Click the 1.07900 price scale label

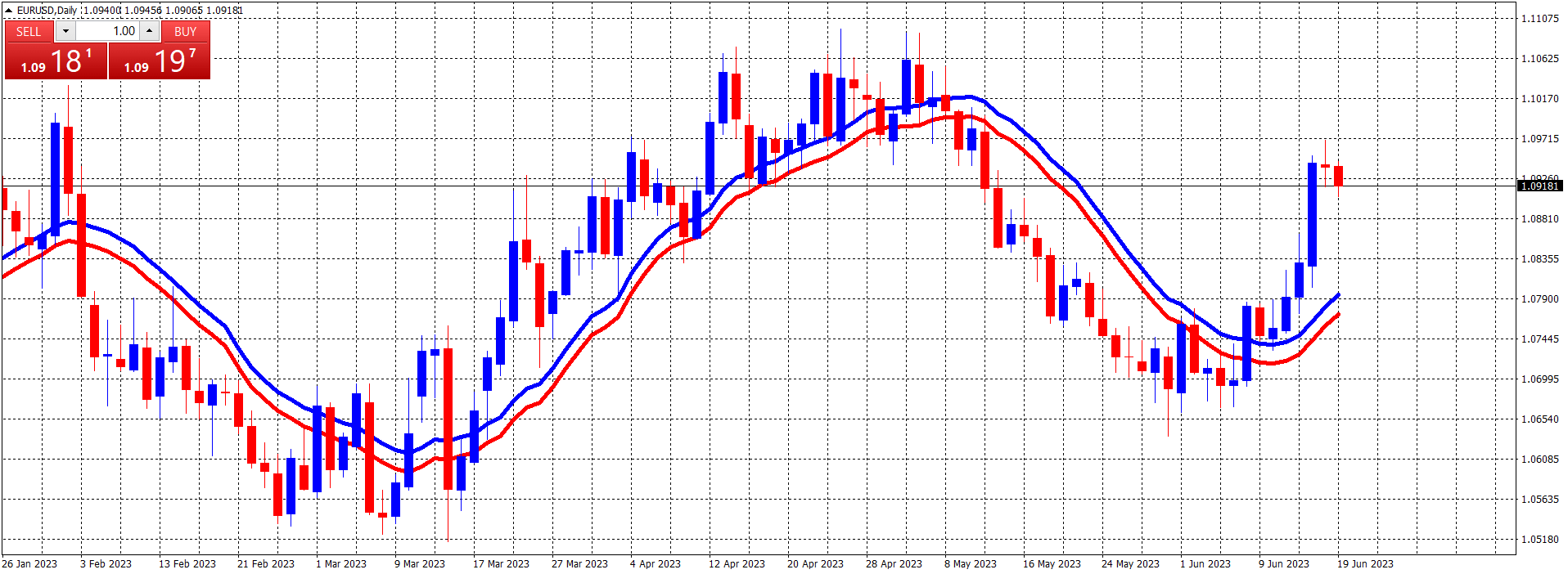[1539, 299]
